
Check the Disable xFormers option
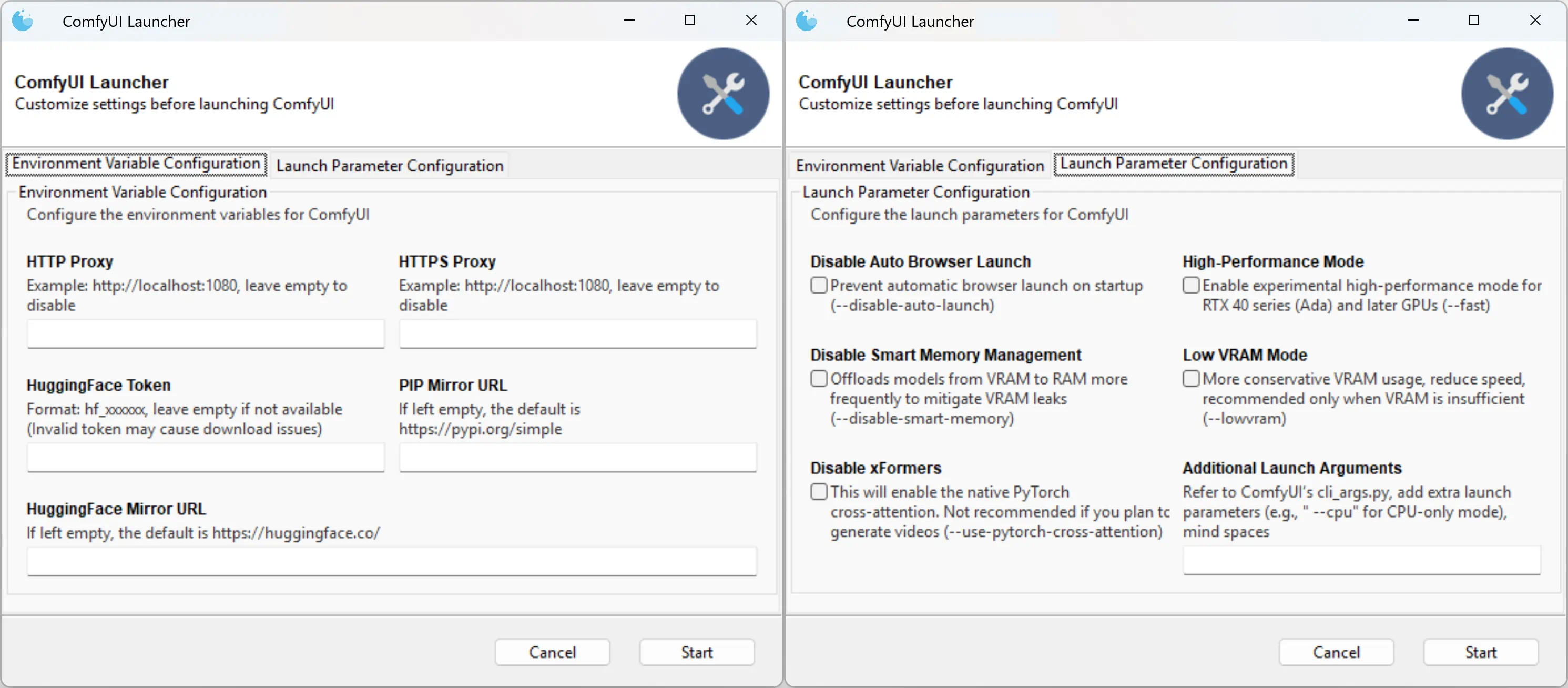pyautogui.click(x=819, y=491)
